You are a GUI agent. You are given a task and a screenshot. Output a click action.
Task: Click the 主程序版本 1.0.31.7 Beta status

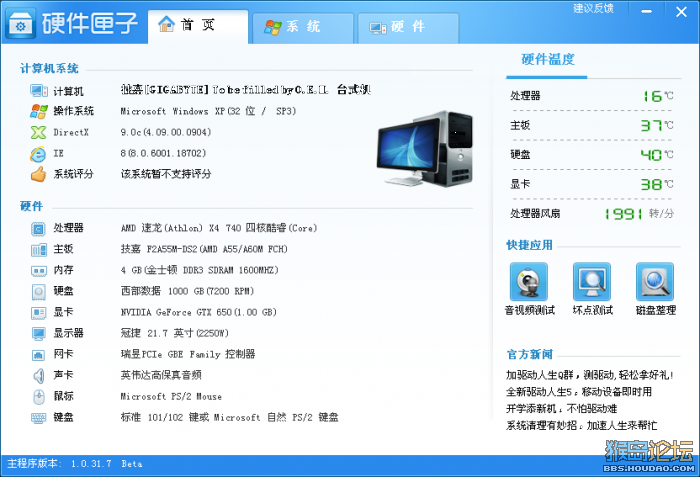point(75,464)
